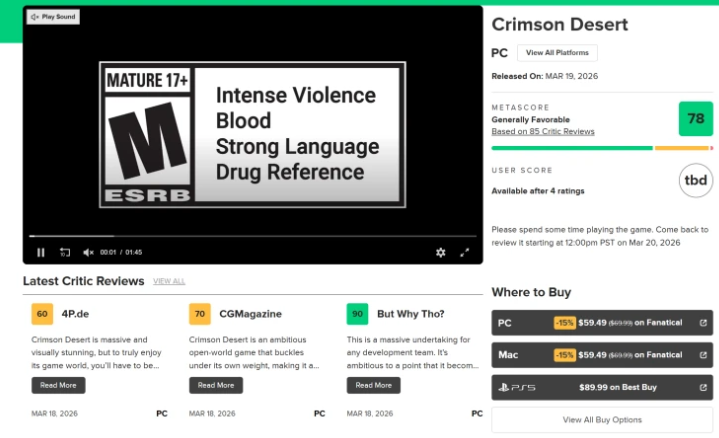The width and height of the screenshot is (719, 438).
Task: Click the 4P.de score 60 badge
Action: click(x=42, y=314)
